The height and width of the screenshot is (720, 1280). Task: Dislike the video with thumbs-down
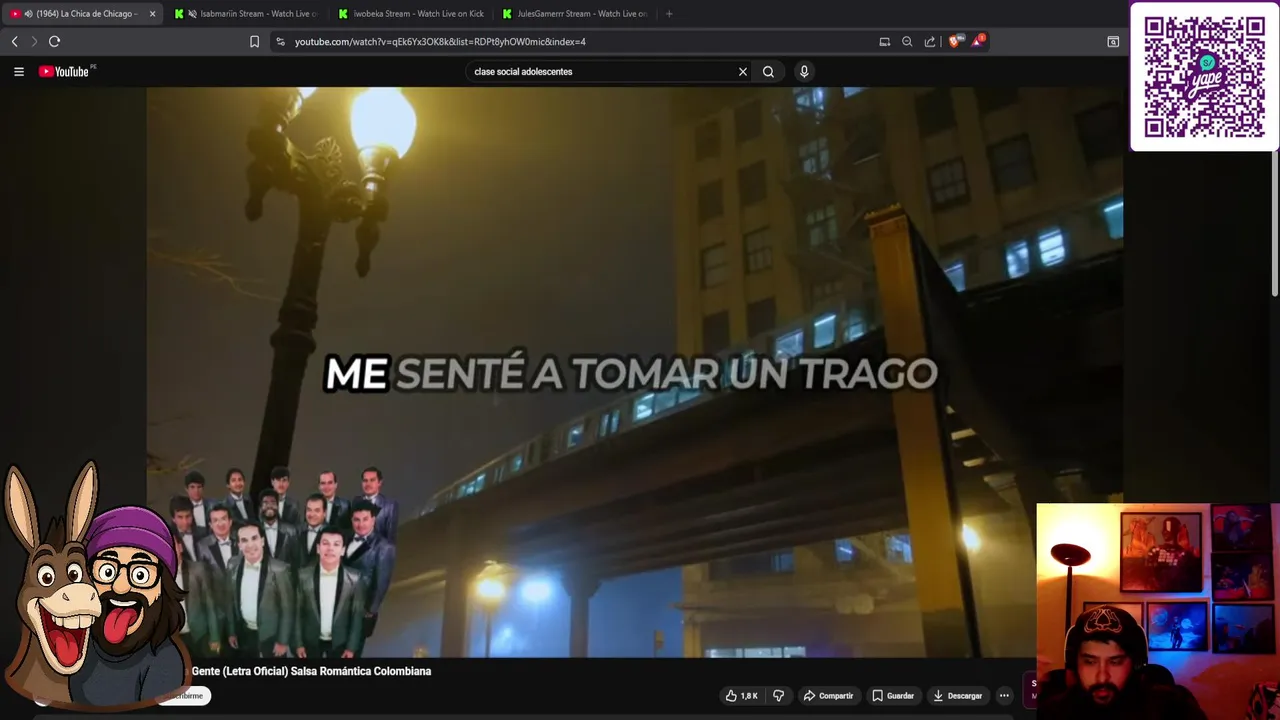[x=778, y=695]
